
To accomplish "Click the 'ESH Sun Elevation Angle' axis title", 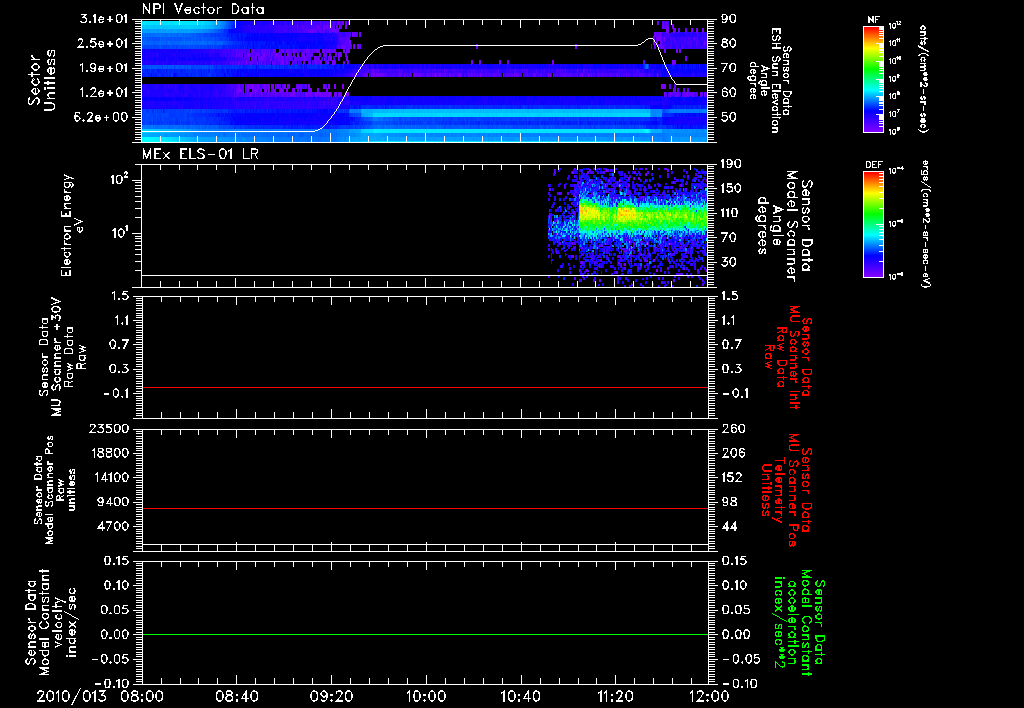I will point(769,80).
